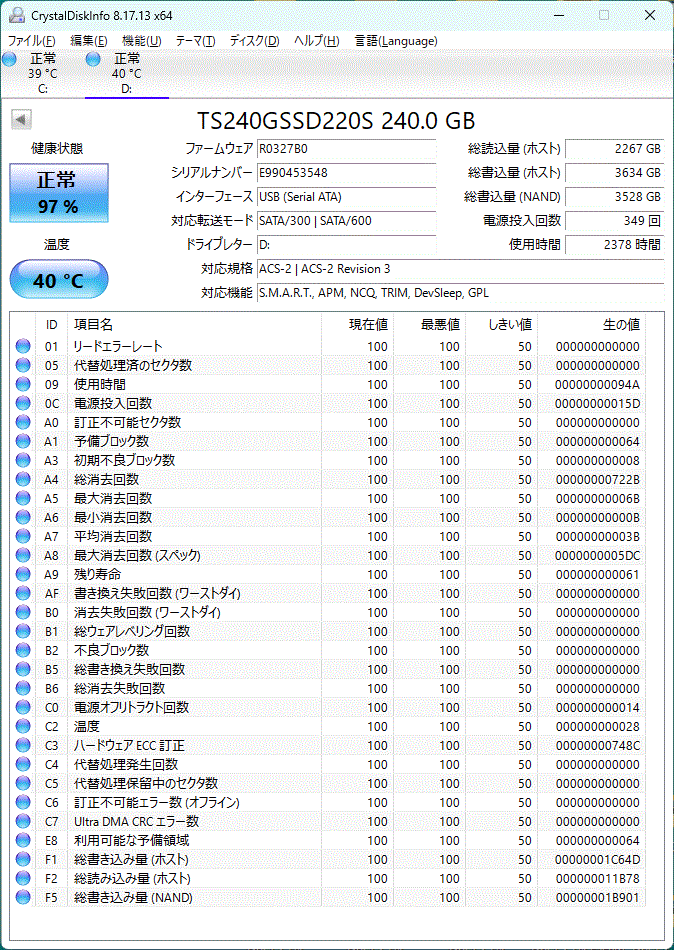Click the 対応転送モード field SATA/300 | SATA/600

346,221
